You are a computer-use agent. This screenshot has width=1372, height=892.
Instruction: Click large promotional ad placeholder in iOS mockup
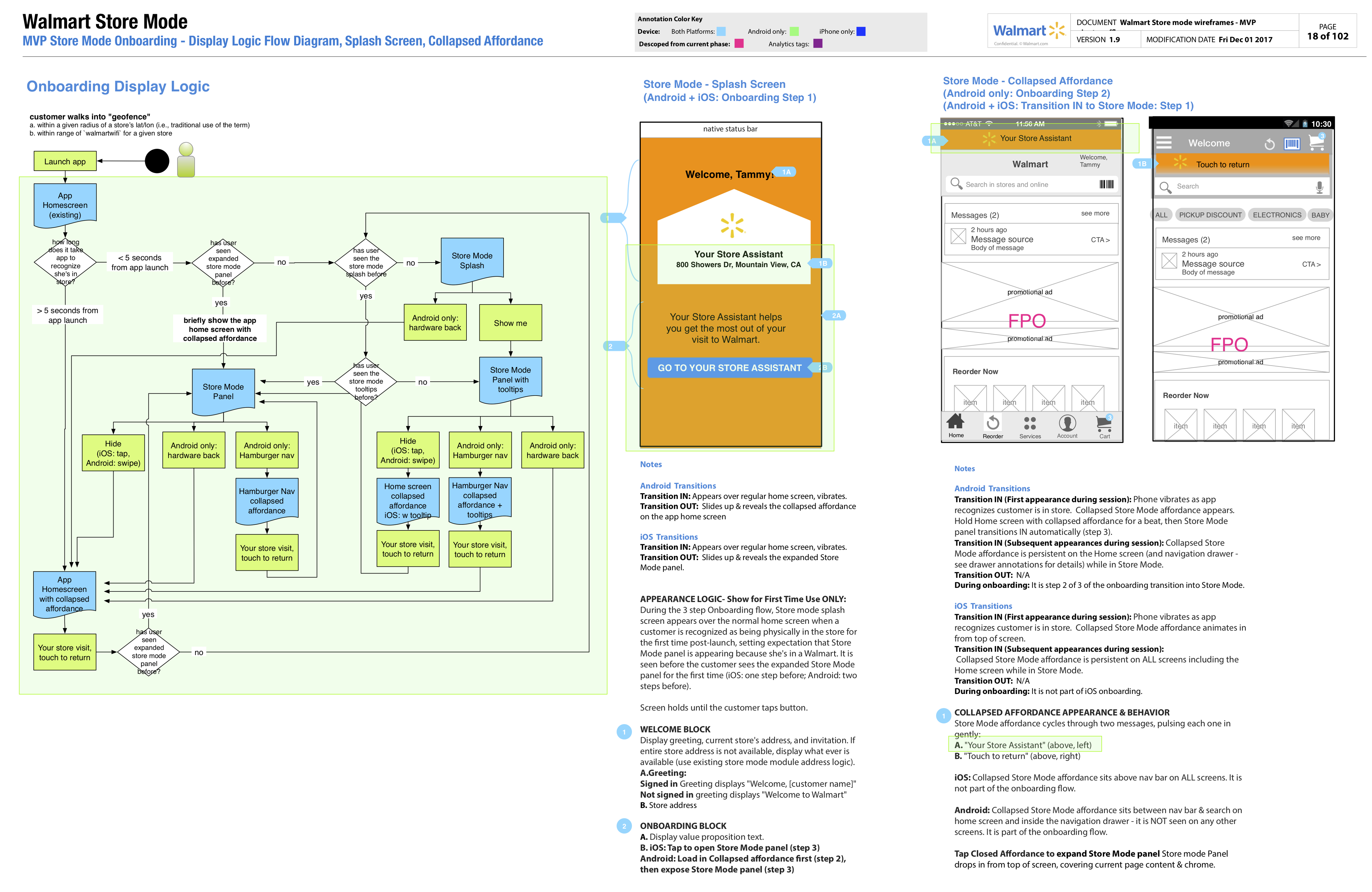(x=1030, y=292)
